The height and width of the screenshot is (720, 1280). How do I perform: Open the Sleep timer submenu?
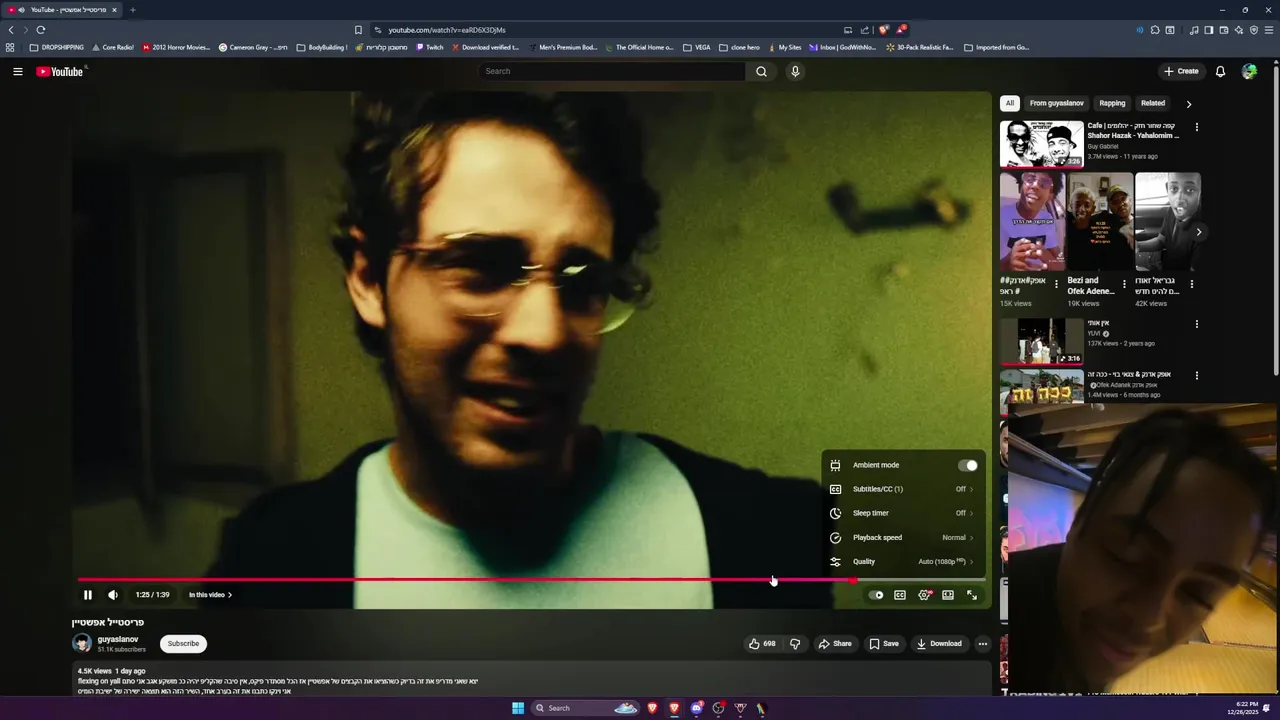[903, 513]
